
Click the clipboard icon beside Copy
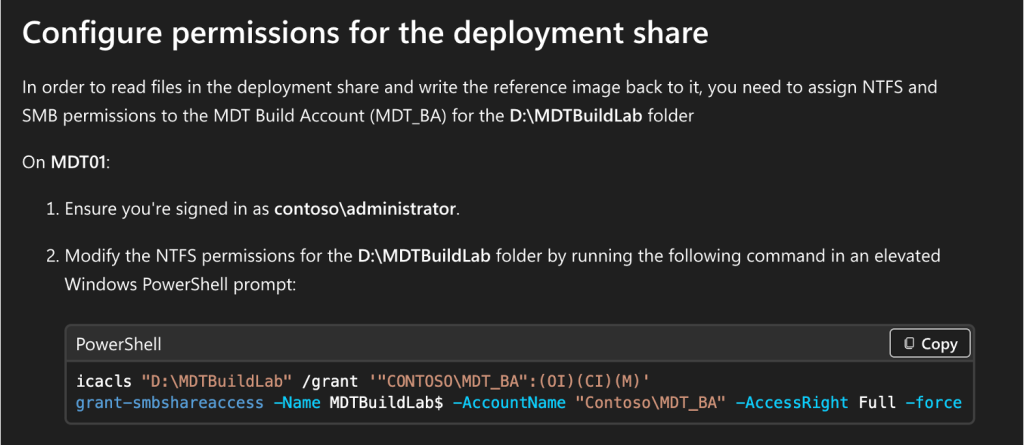909,343
